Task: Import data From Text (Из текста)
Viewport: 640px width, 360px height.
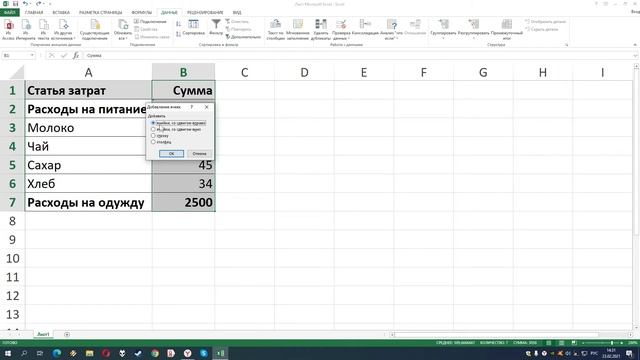Action: [x=43, y=29]
